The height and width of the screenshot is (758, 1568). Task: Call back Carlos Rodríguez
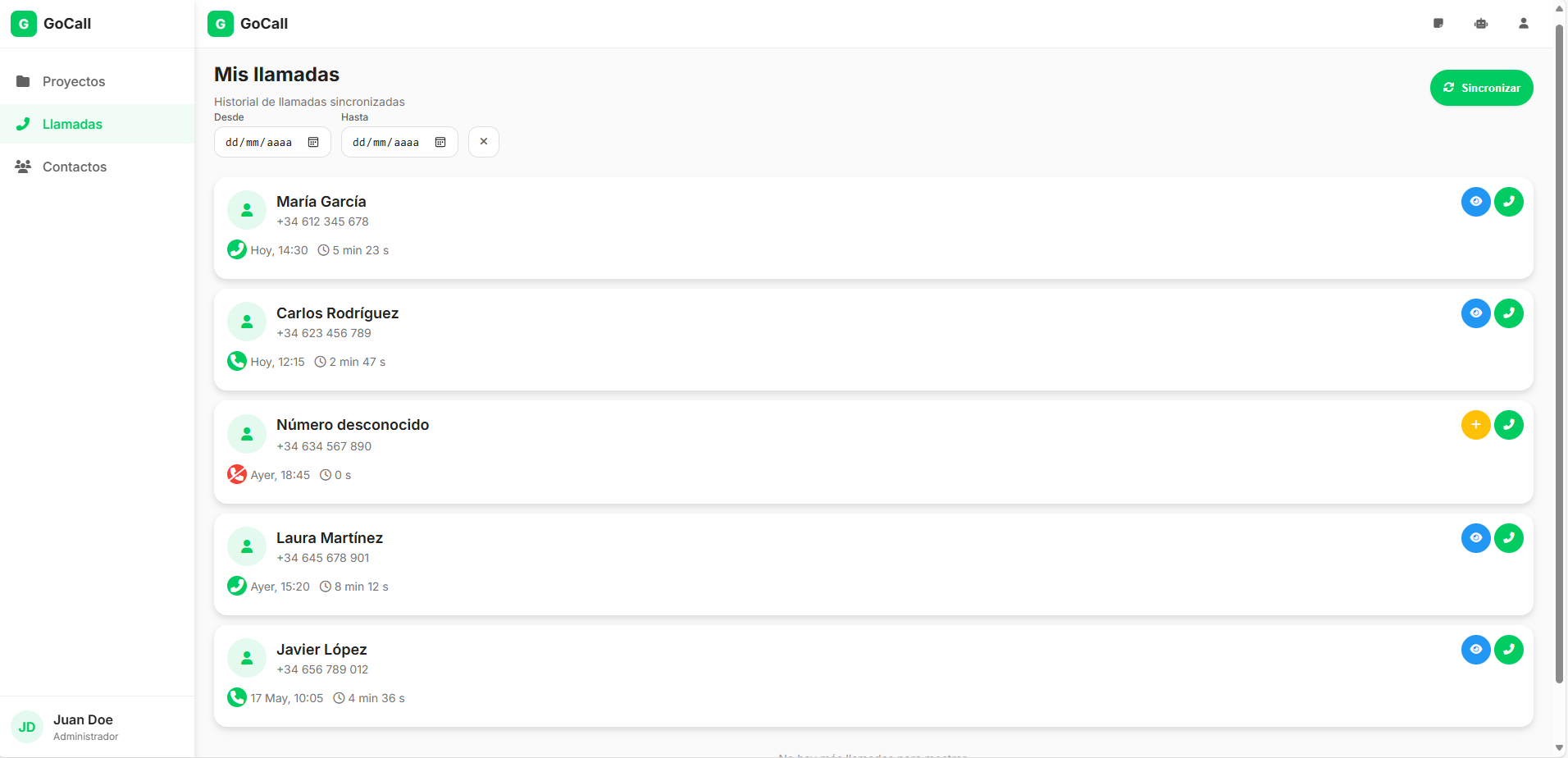(1508, 313)
